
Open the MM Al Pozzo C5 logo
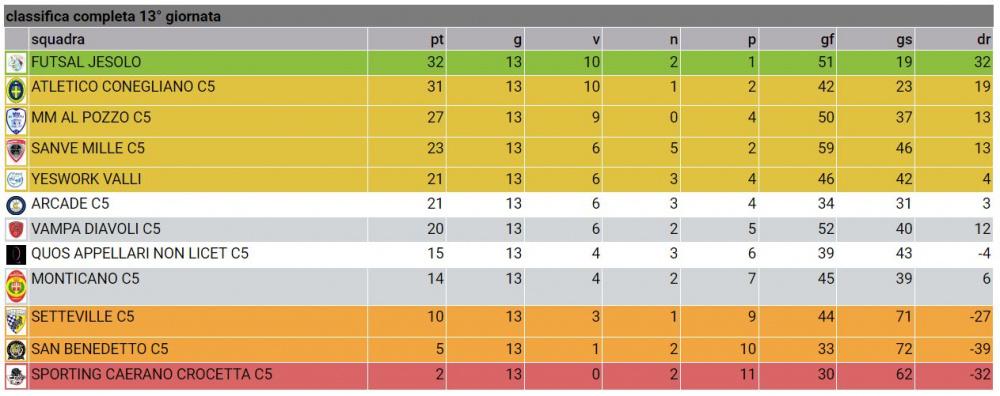16,121
